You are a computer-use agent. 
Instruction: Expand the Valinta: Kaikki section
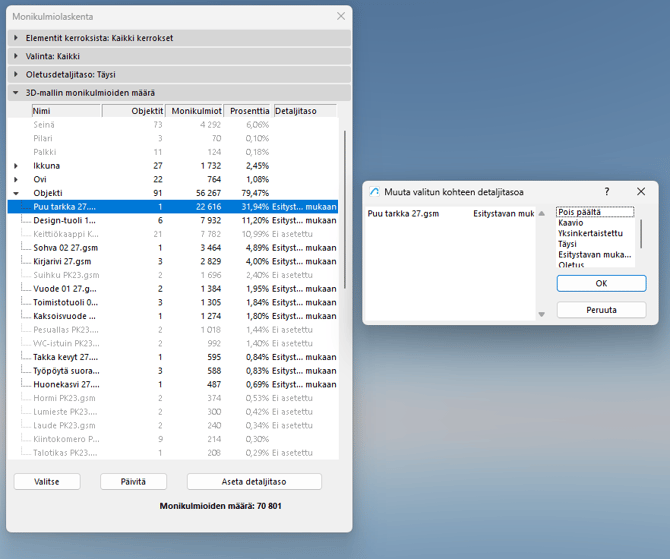coord(16,56)
